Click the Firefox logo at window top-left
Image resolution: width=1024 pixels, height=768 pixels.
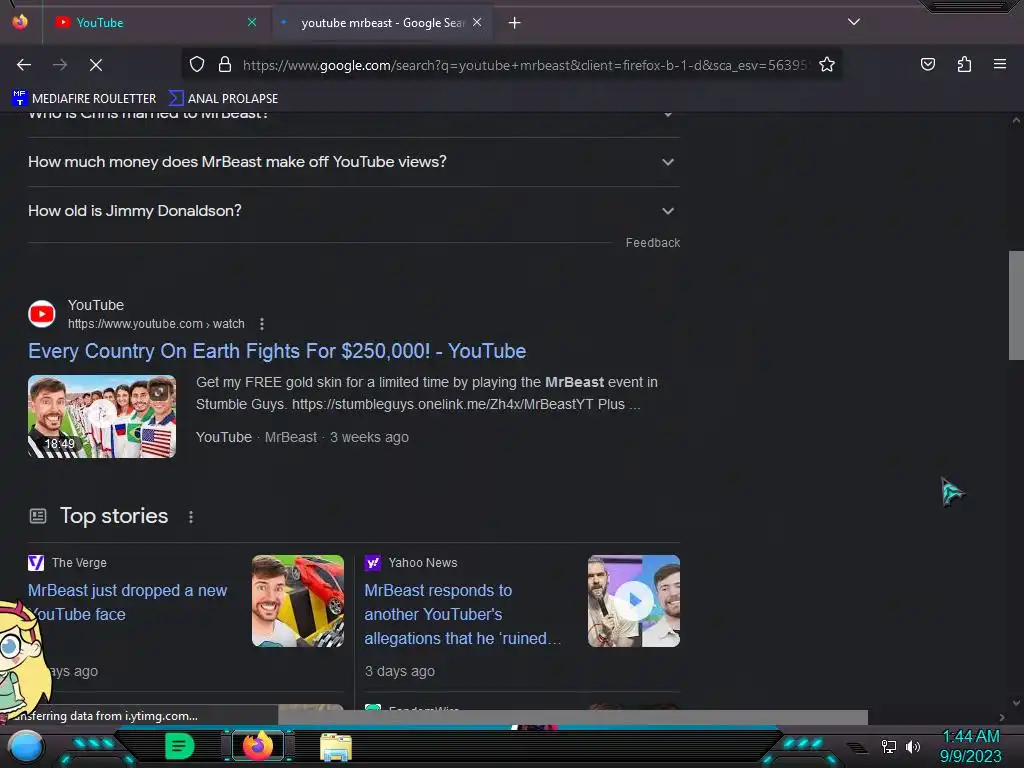20,22
